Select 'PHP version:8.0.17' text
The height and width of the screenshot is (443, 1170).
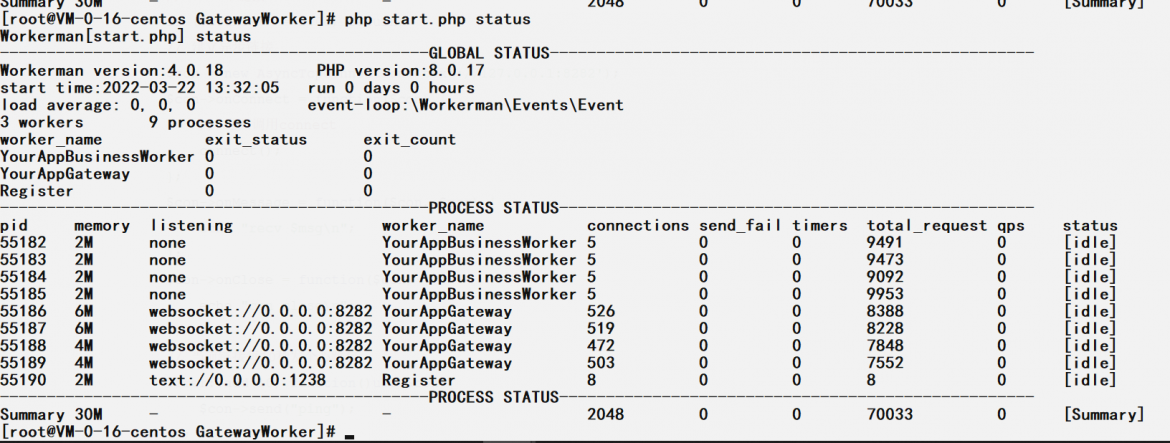coord(401,71)
